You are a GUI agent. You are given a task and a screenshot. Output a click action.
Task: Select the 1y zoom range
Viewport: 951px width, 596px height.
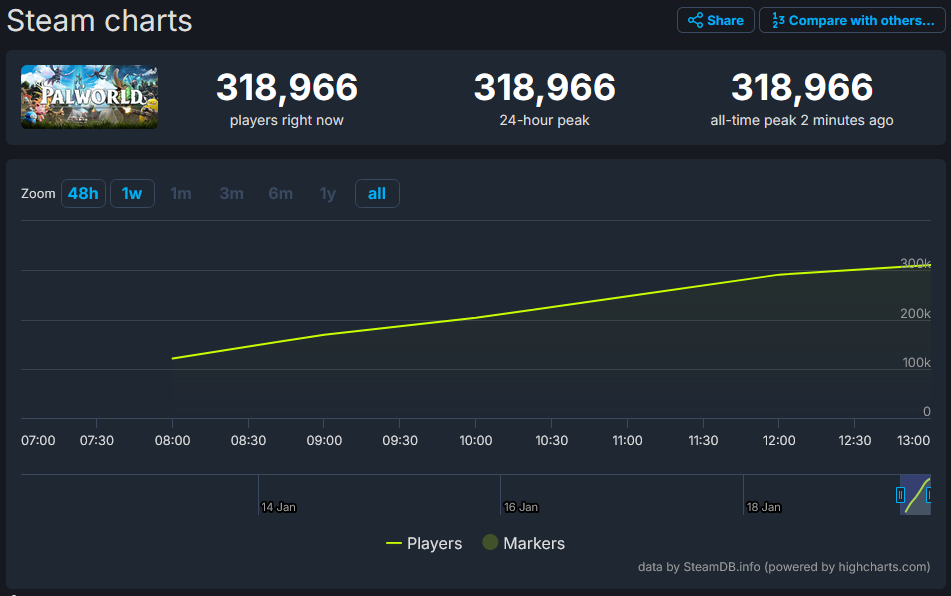click(328, 193)
